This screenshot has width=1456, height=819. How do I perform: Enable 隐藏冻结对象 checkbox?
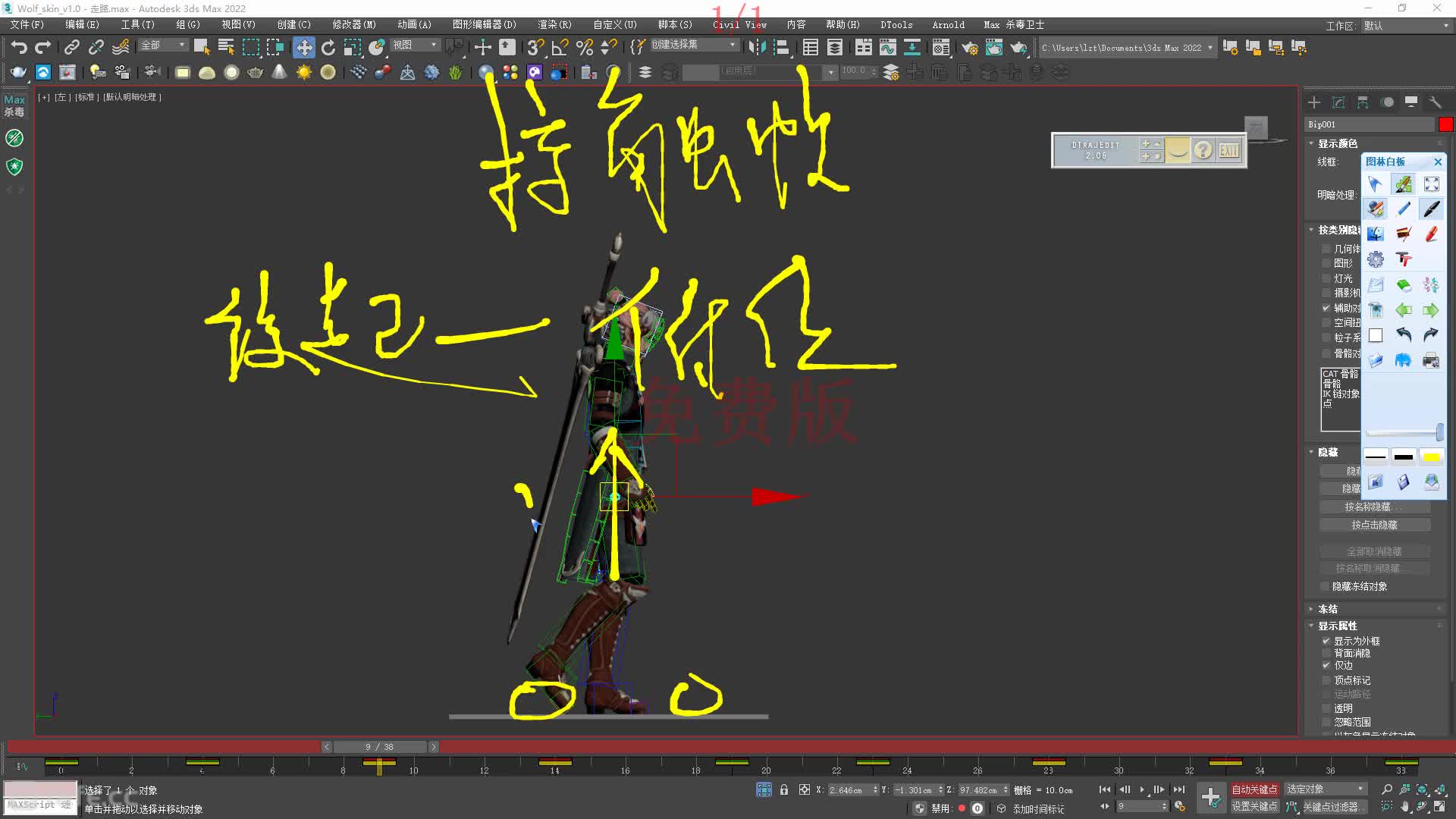tap(1325, 586)
